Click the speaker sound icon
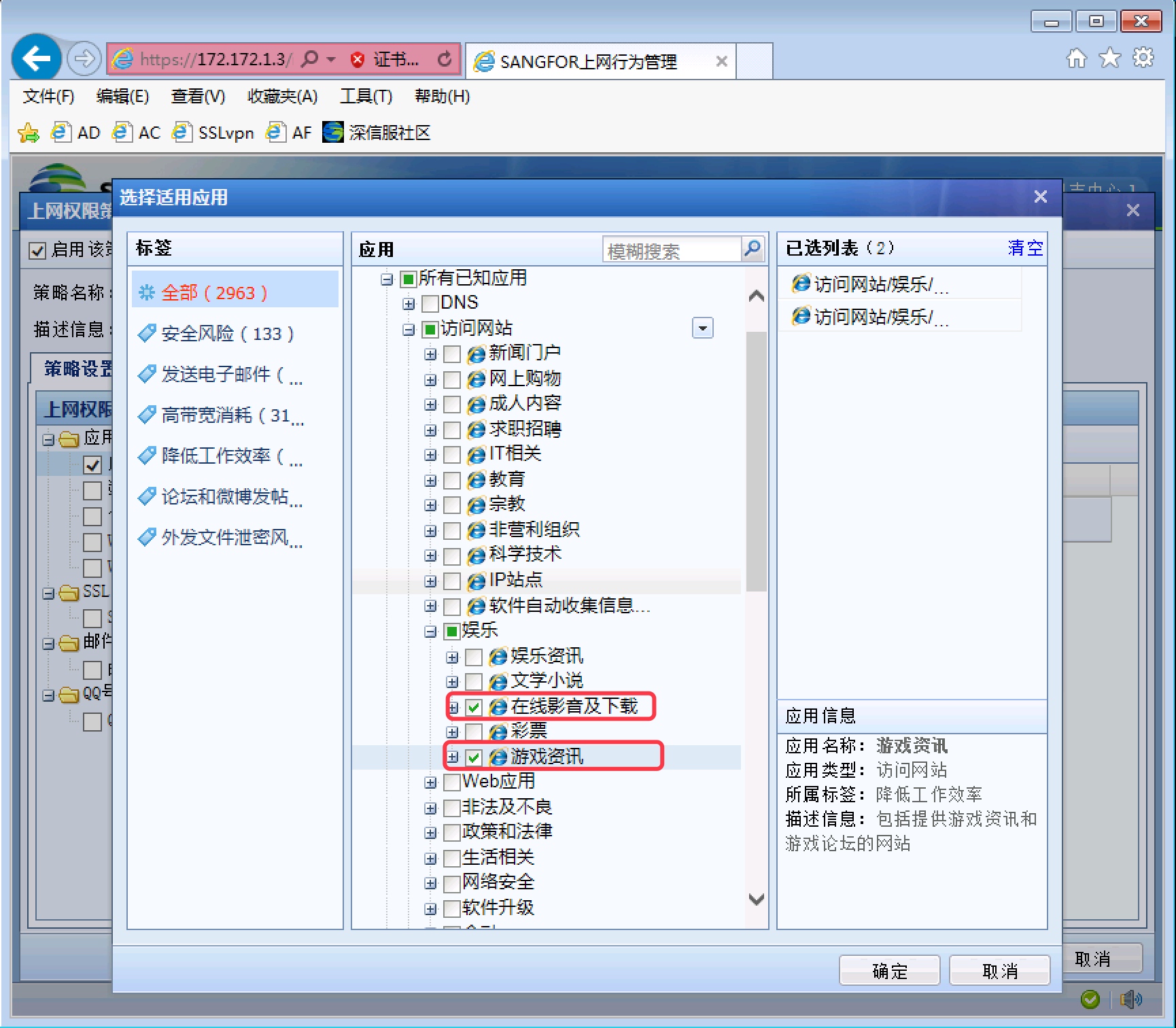The height and width of the screenshot is (1028, 1176). 1131,998
